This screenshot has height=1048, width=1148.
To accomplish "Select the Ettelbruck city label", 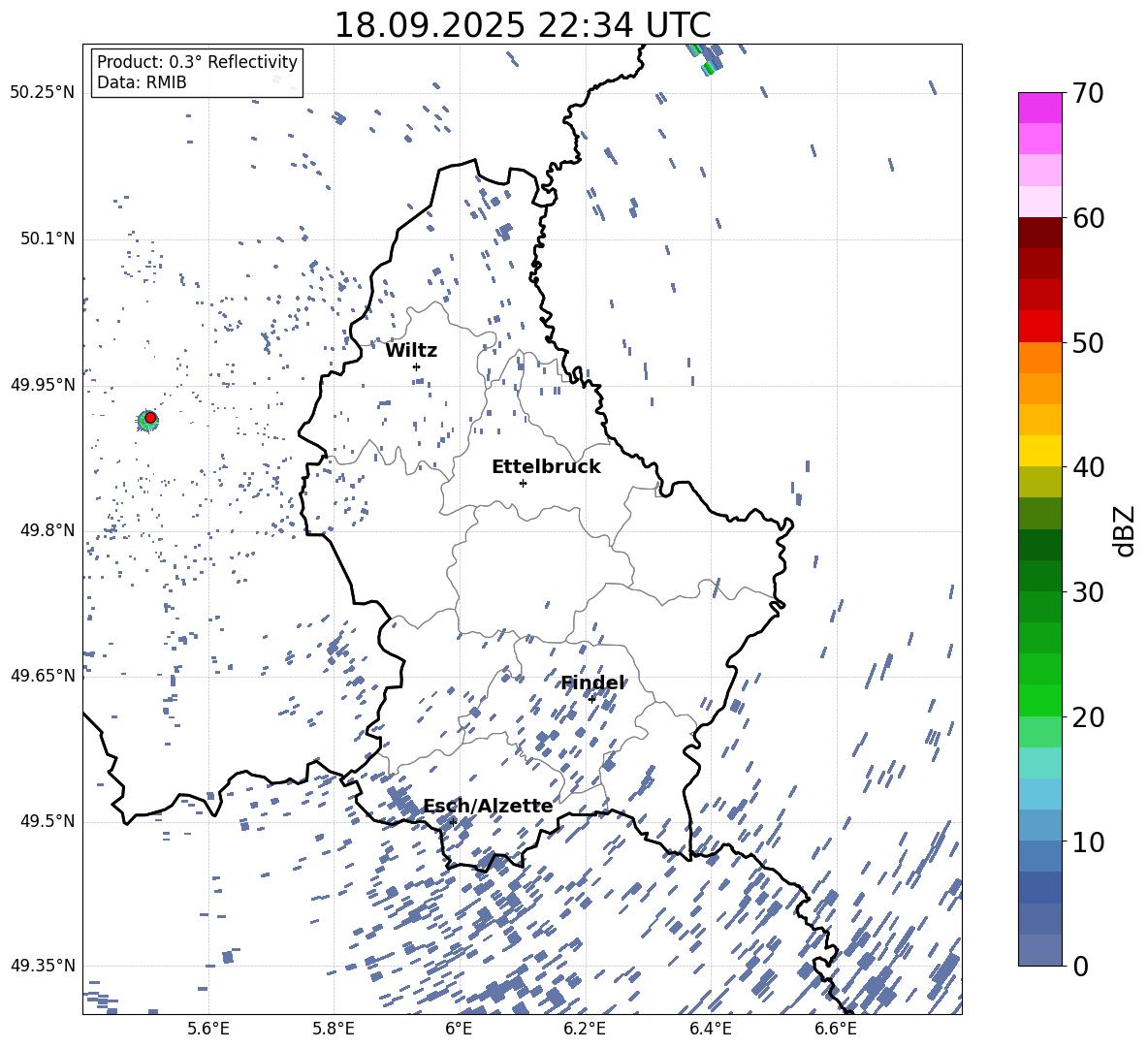I will pyautogui.click(x=546, y=467).
